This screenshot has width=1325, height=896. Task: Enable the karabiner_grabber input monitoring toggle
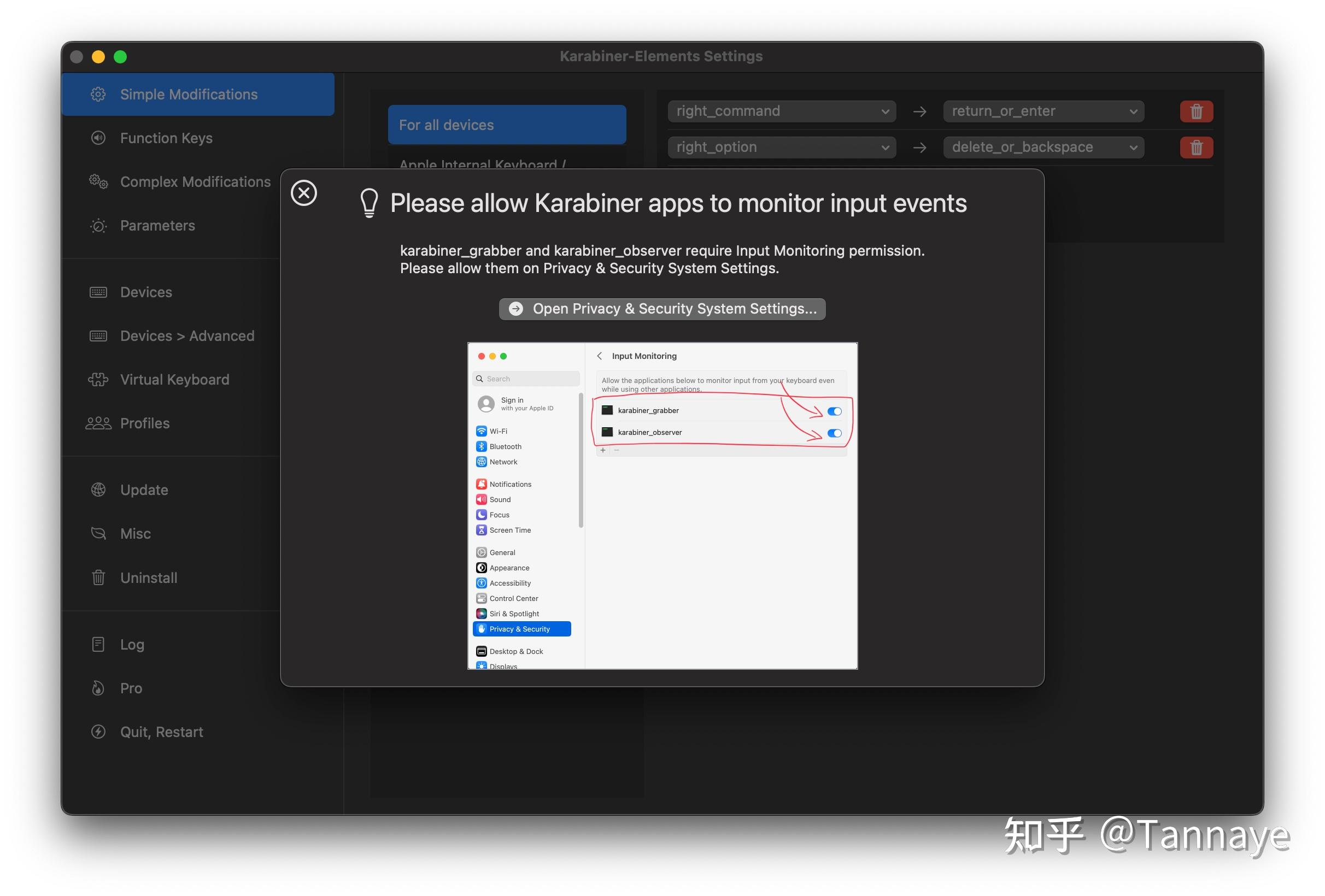pos(834,410)
